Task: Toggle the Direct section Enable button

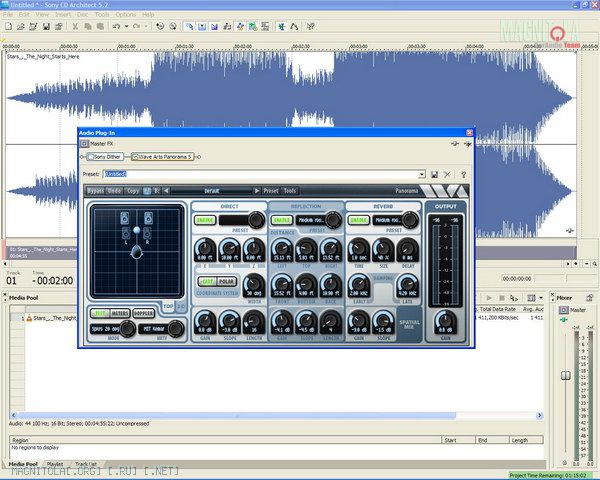Action: [204, 220]
